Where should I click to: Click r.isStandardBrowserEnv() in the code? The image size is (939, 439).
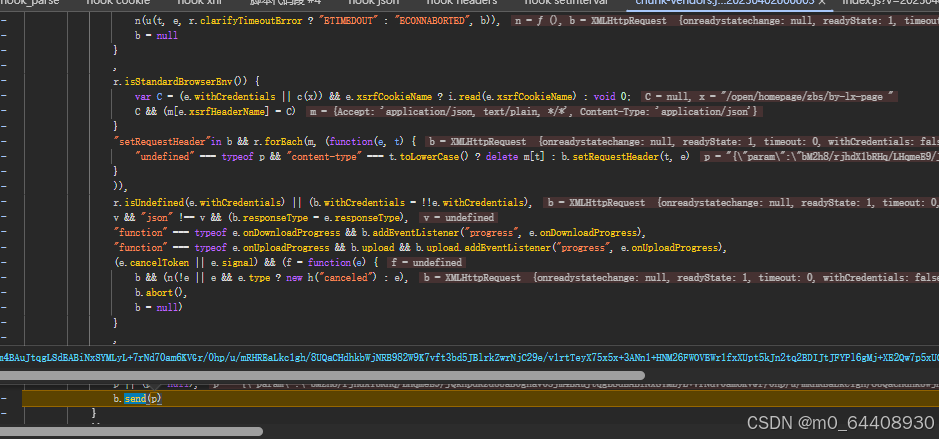180,81
